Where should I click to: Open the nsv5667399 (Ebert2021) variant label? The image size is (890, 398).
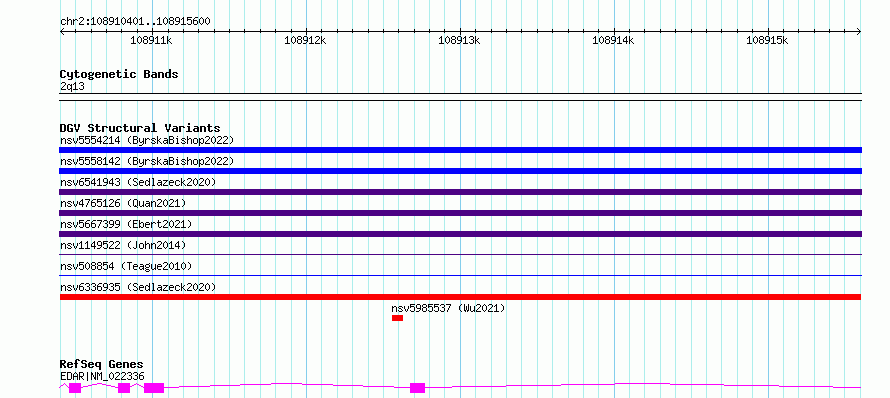coord(126,224)
